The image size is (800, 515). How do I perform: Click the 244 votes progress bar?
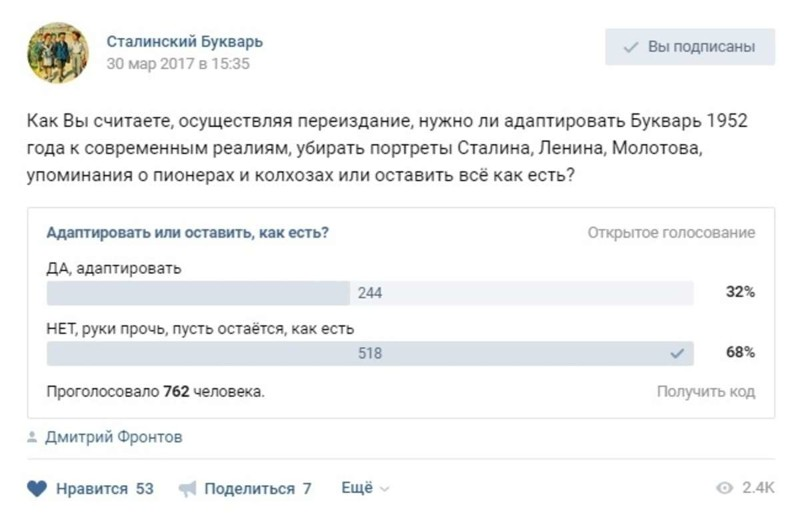pyautogui.click(x=370, y=293)
